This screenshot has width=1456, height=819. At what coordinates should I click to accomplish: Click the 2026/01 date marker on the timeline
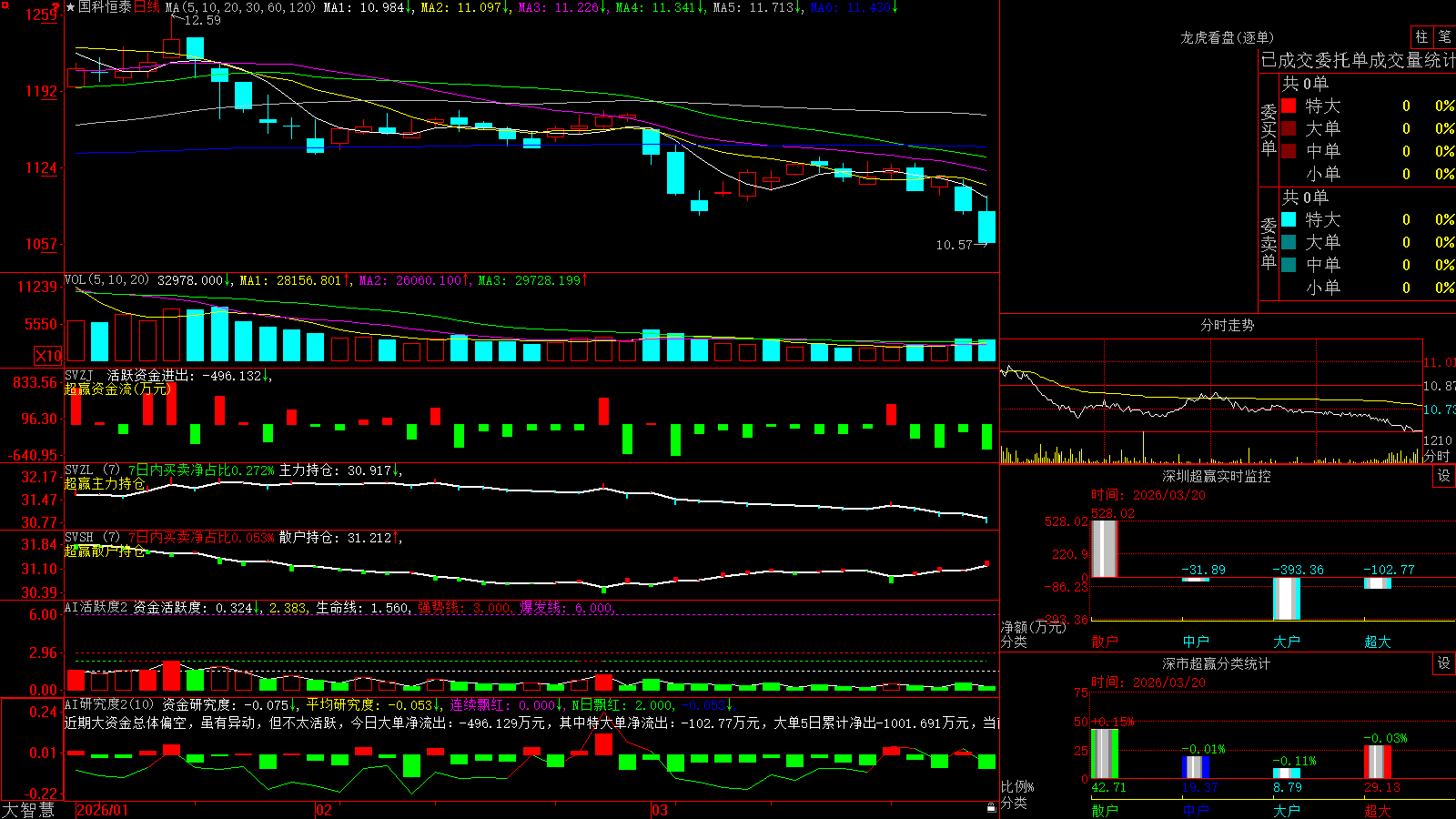click(x=102, y=810)
